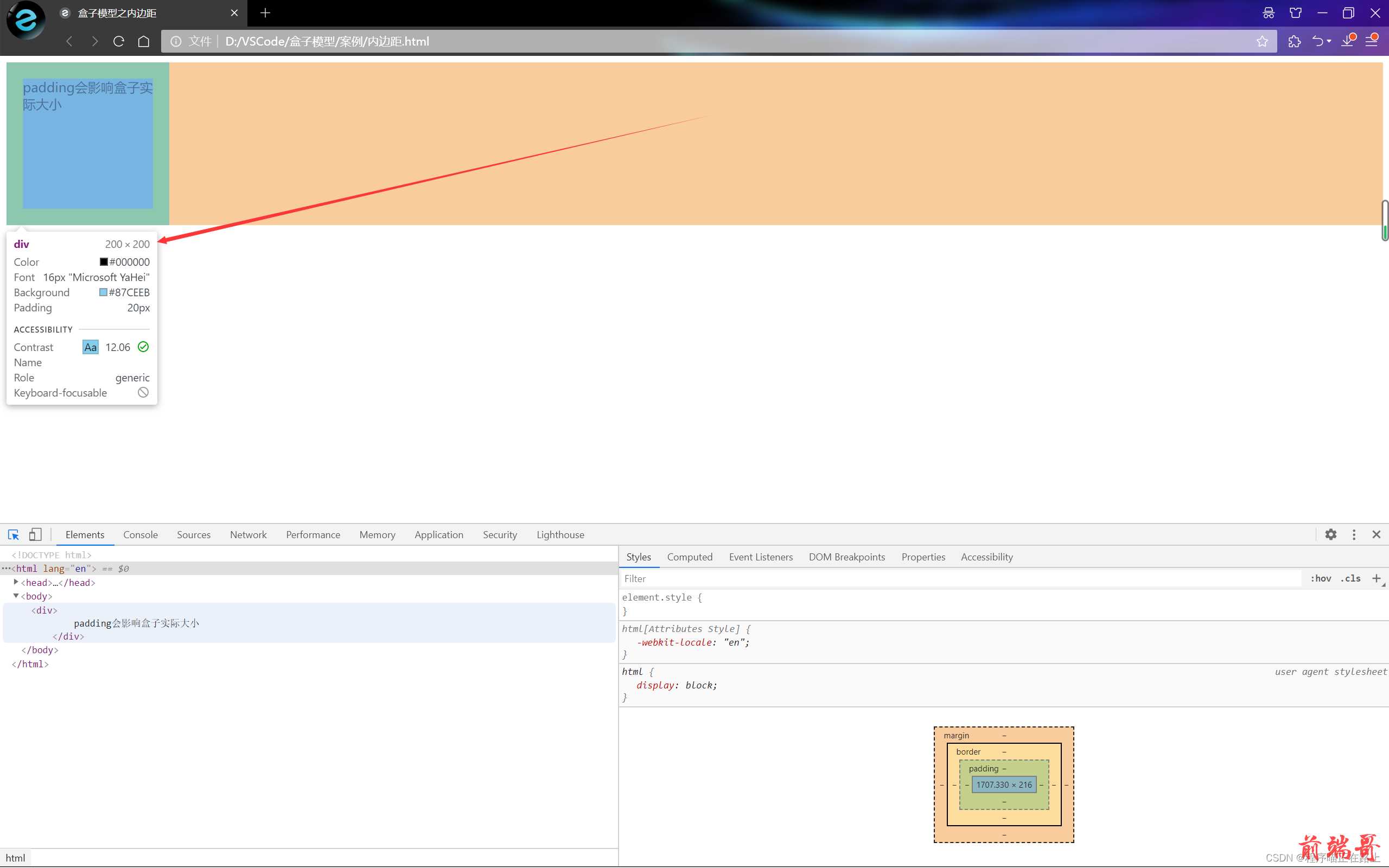This screenshot has height=868, width=1389.
Task: Click the :hov pseudo-class toggle
Action: [1322, 579]
